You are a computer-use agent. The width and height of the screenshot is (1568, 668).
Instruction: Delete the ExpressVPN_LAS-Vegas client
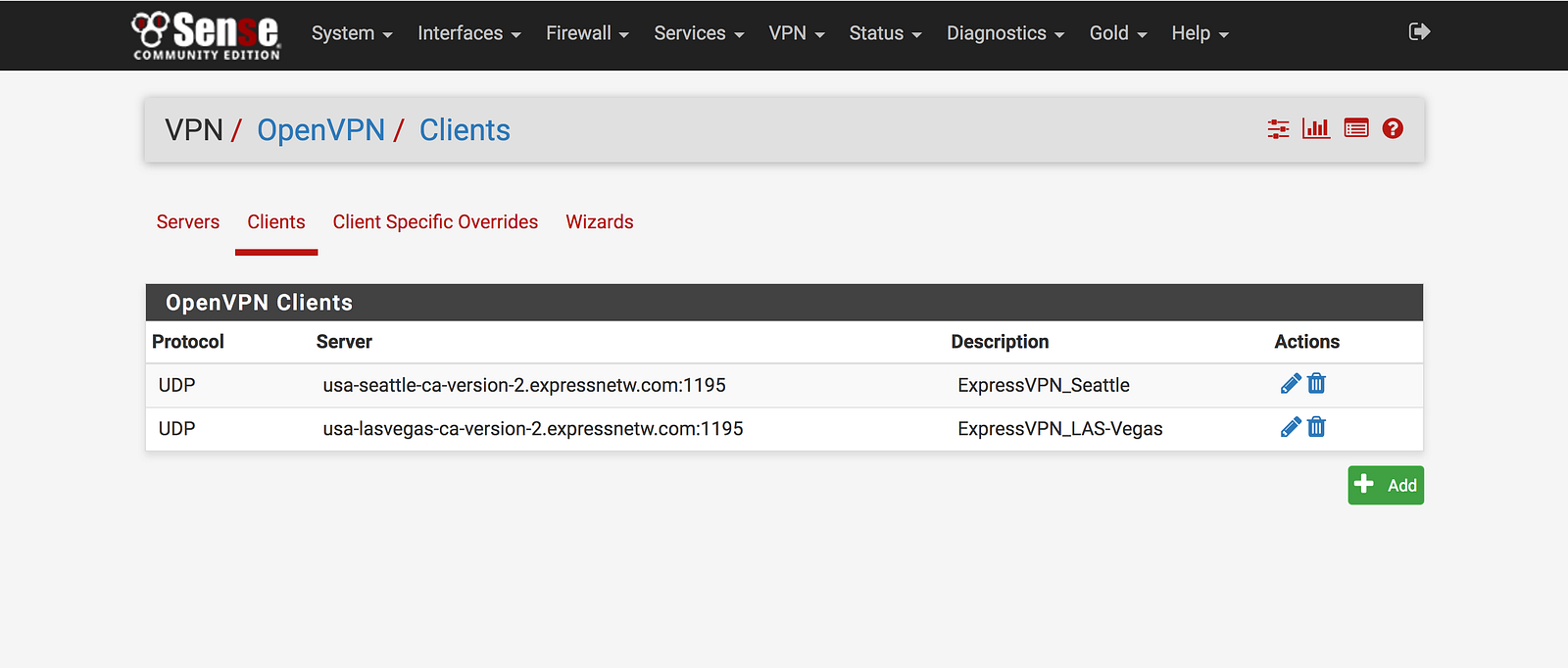pos(1316,427)
